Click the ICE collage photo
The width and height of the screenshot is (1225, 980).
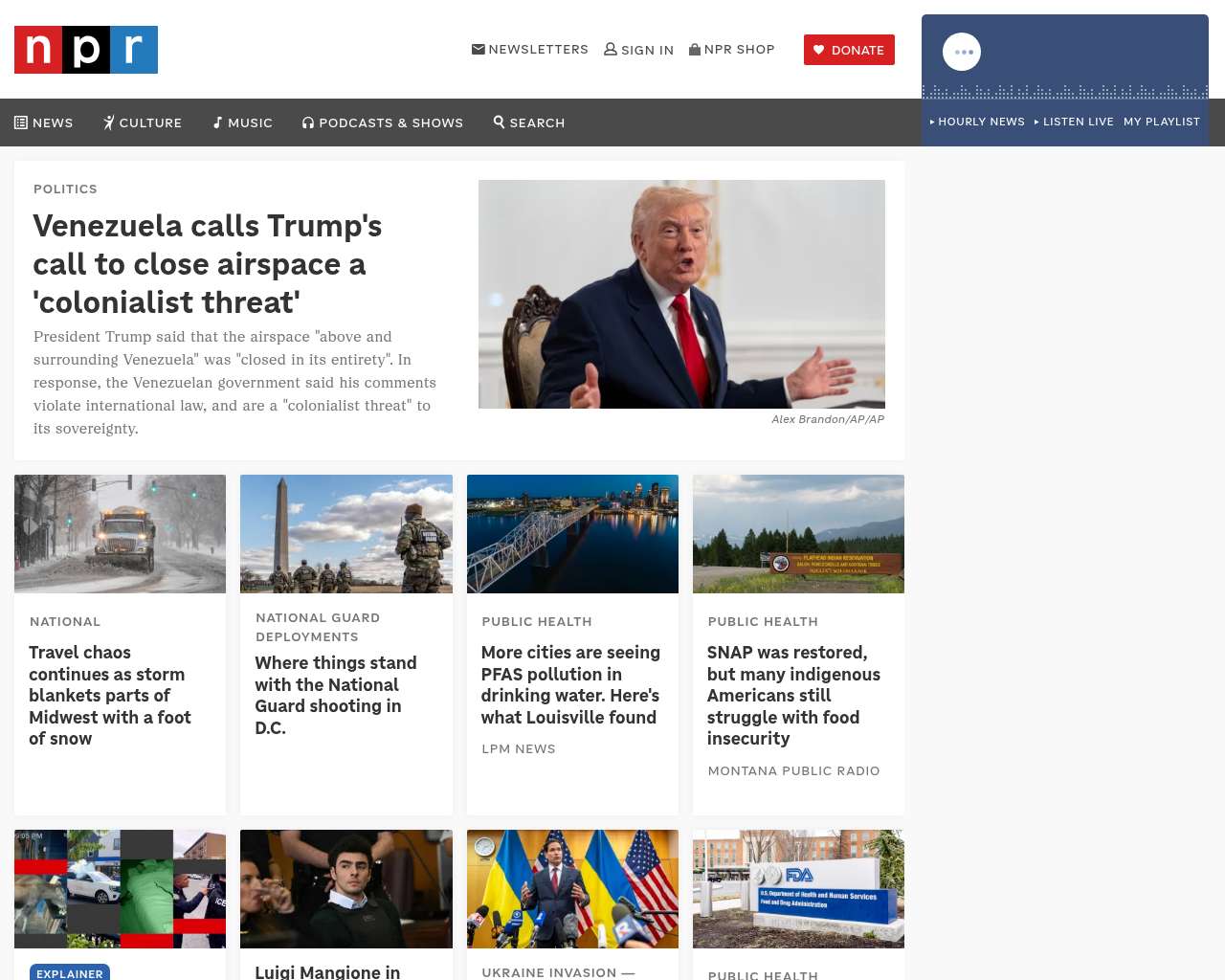tap(121, 889)
